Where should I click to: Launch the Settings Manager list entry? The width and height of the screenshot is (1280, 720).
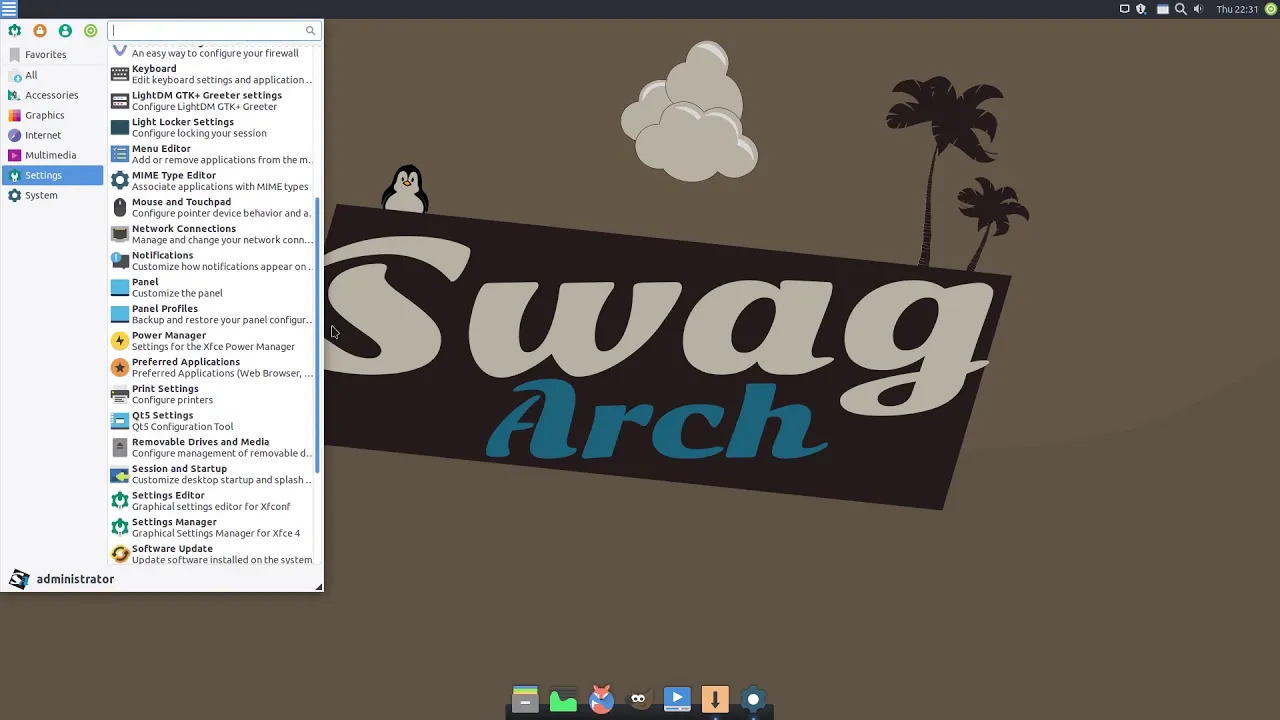point(211,528)
